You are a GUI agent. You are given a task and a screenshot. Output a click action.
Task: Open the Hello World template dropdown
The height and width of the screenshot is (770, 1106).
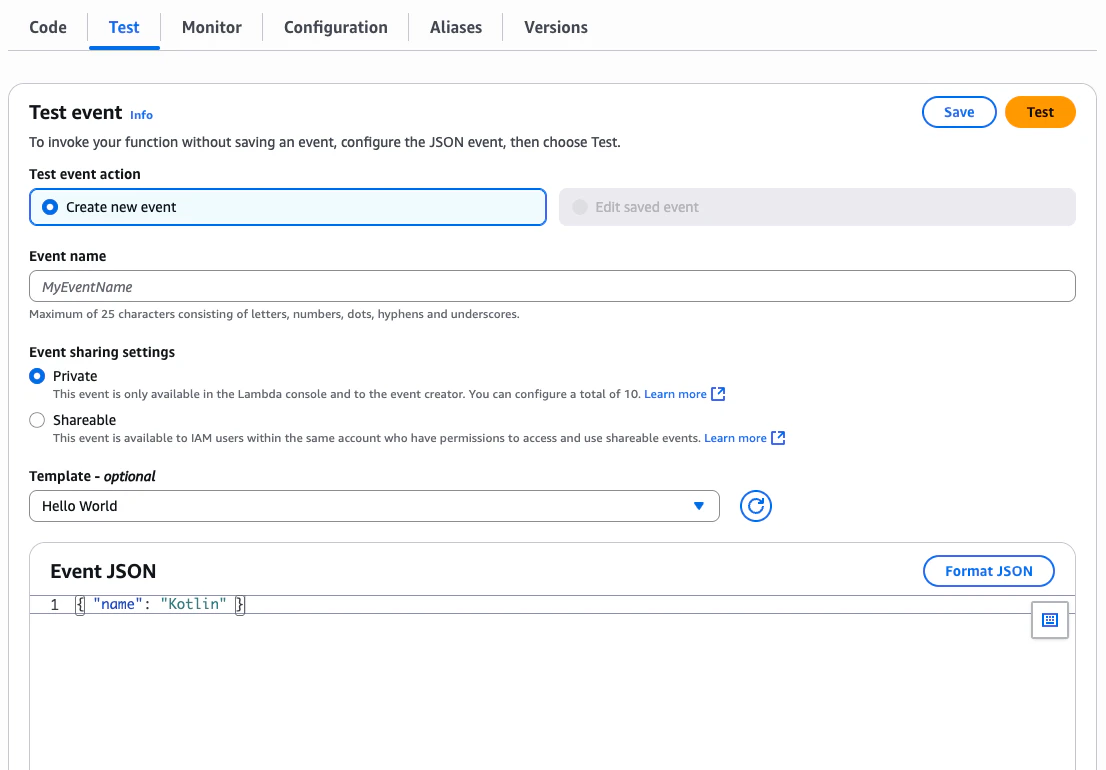tap(374, 506)
